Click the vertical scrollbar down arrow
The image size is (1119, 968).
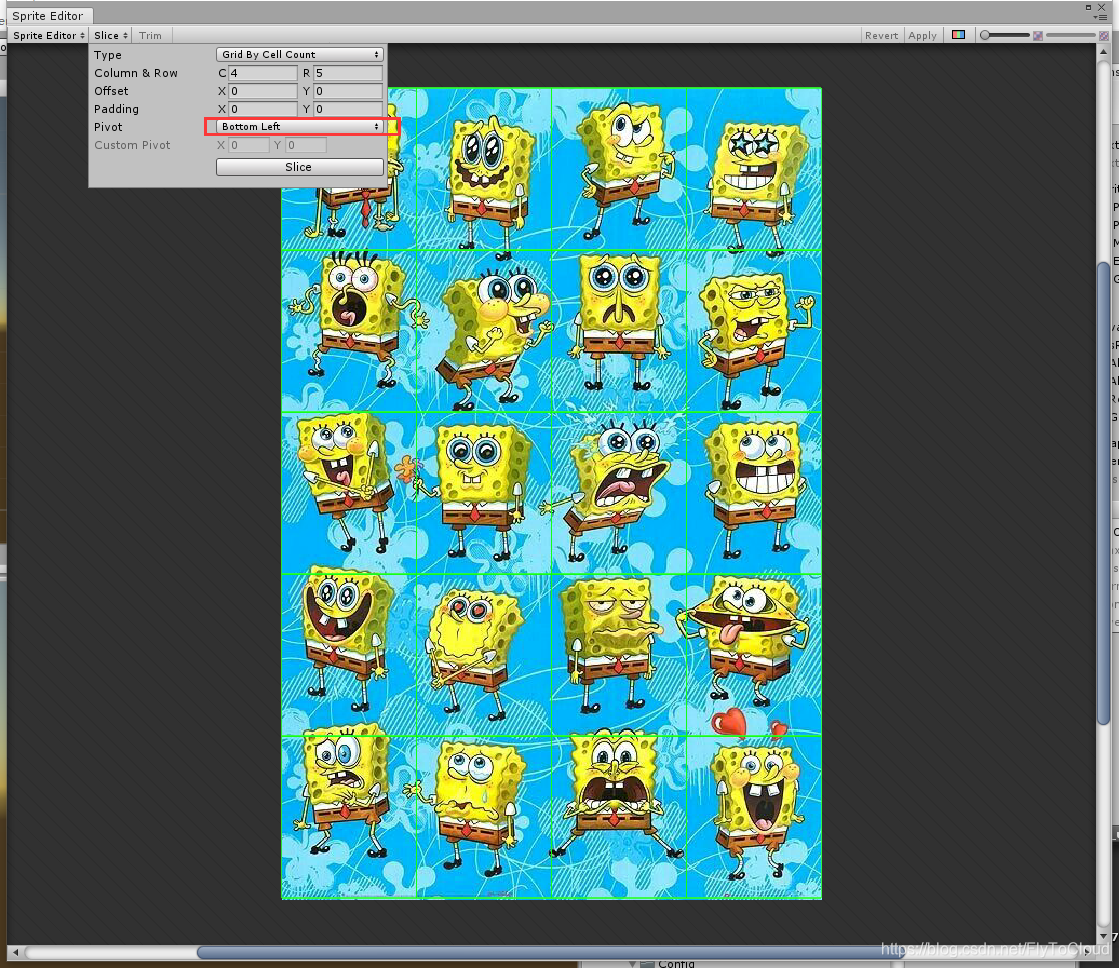click(1103, 934)
